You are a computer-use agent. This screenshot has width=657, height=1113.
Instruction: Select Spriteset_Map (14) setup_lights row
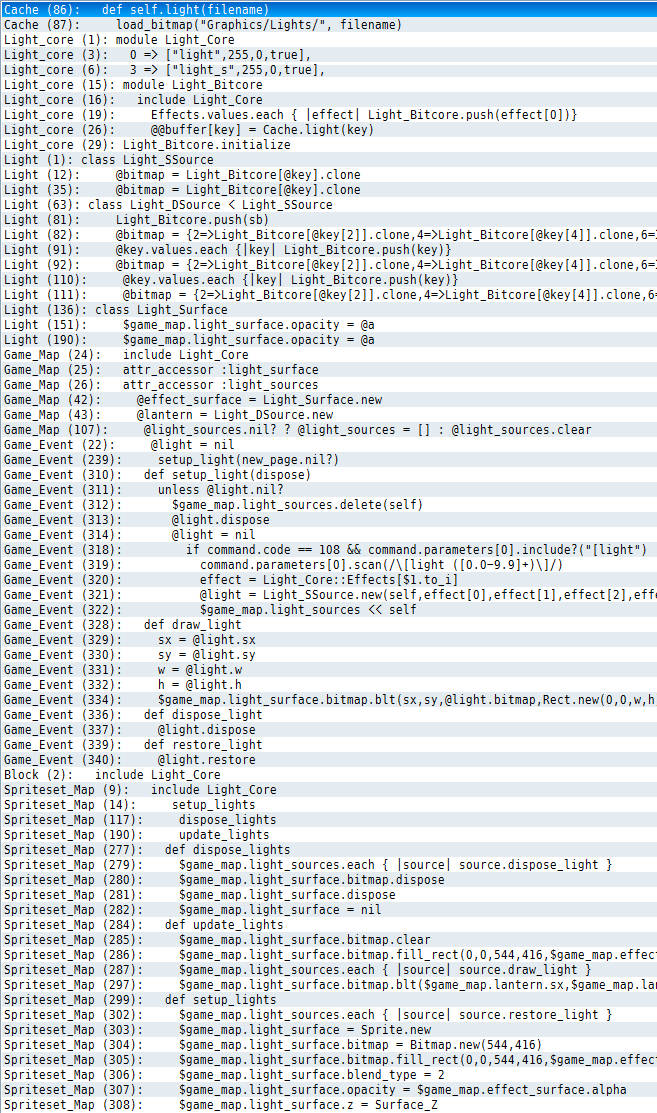[x=328, y=805]
